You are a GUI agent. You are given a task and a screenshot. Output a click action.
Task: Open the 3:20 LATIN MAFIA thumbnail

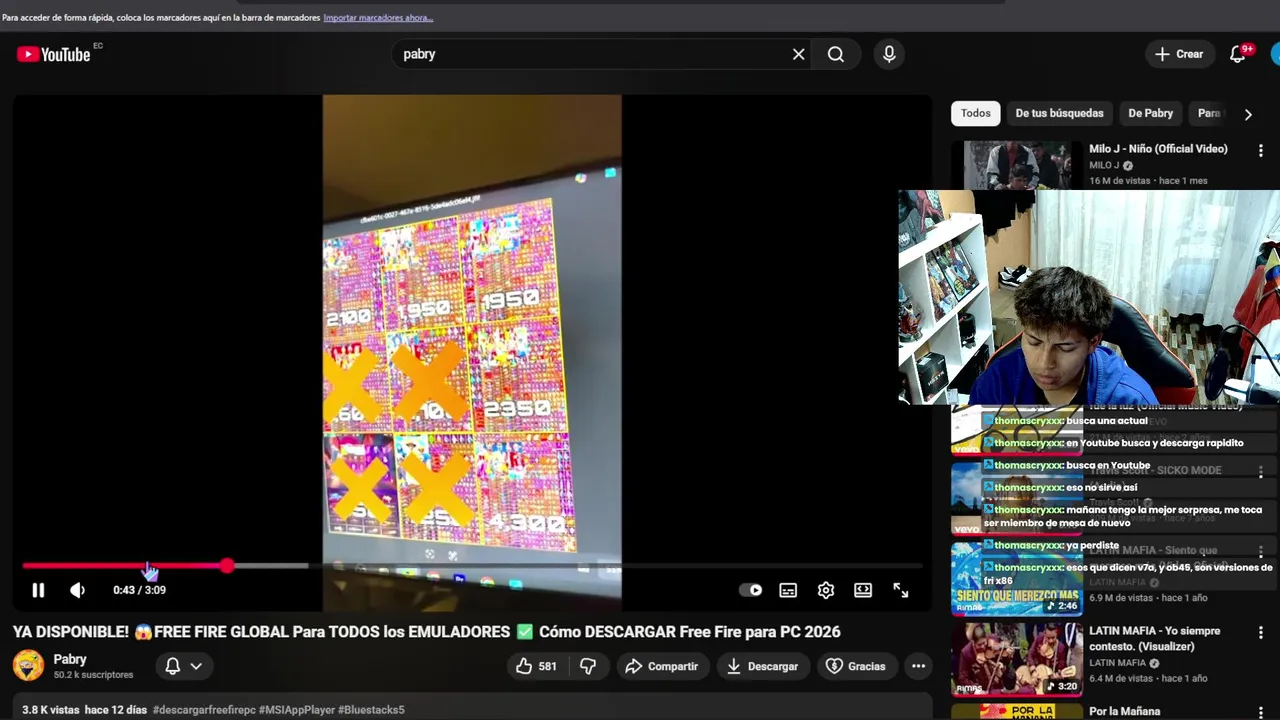pos(1017,660)
